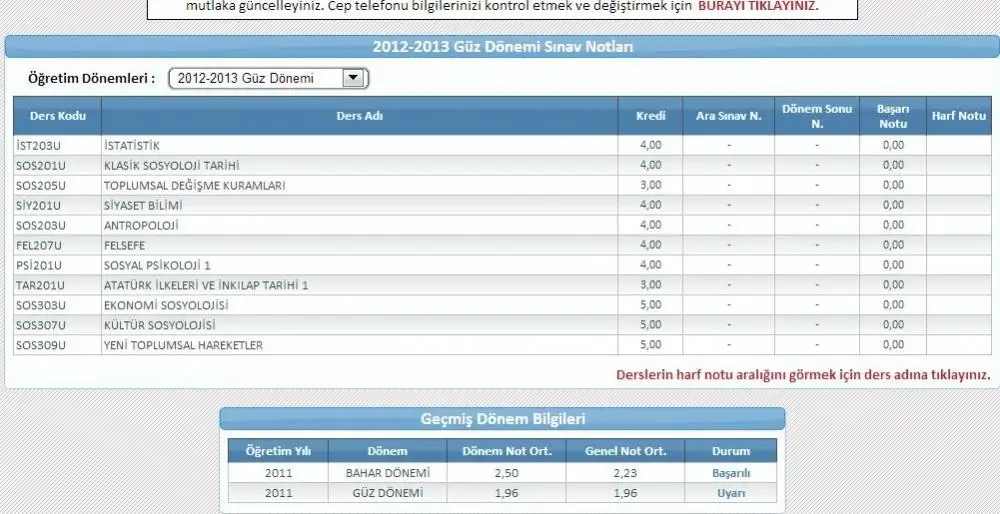This screenshot has height=514, width=1000.
Task: Click course code PSİ201U
Action: coord(39,265)
